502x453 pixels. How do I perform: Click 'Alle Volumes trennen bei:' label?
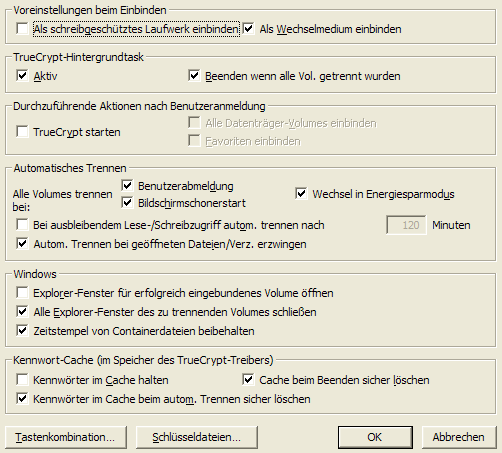pos(62,200)
